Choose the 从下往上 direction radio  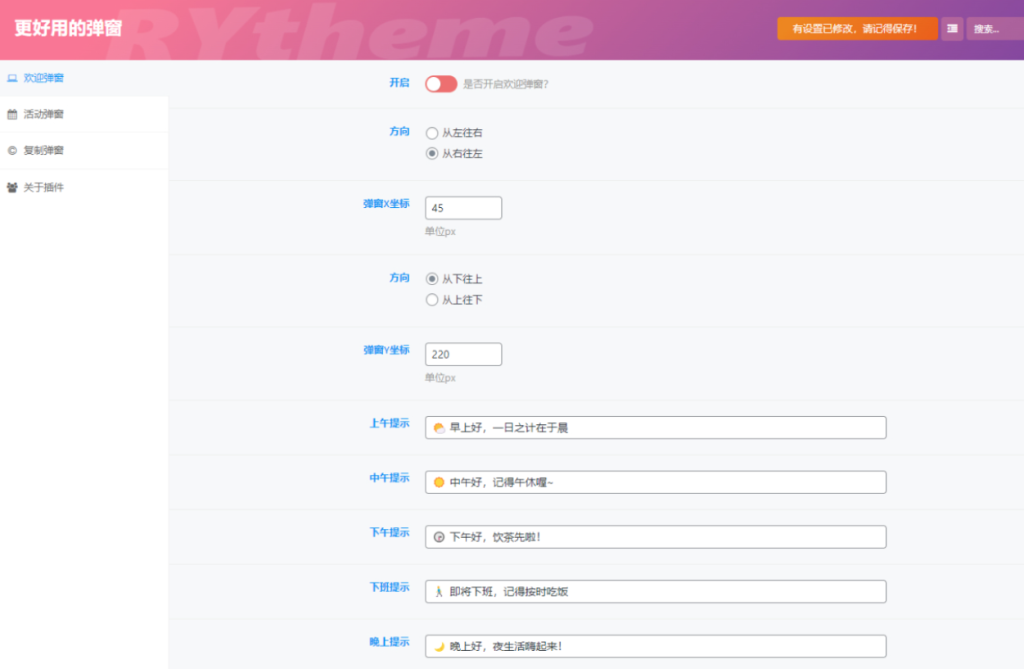coord(432,280)
